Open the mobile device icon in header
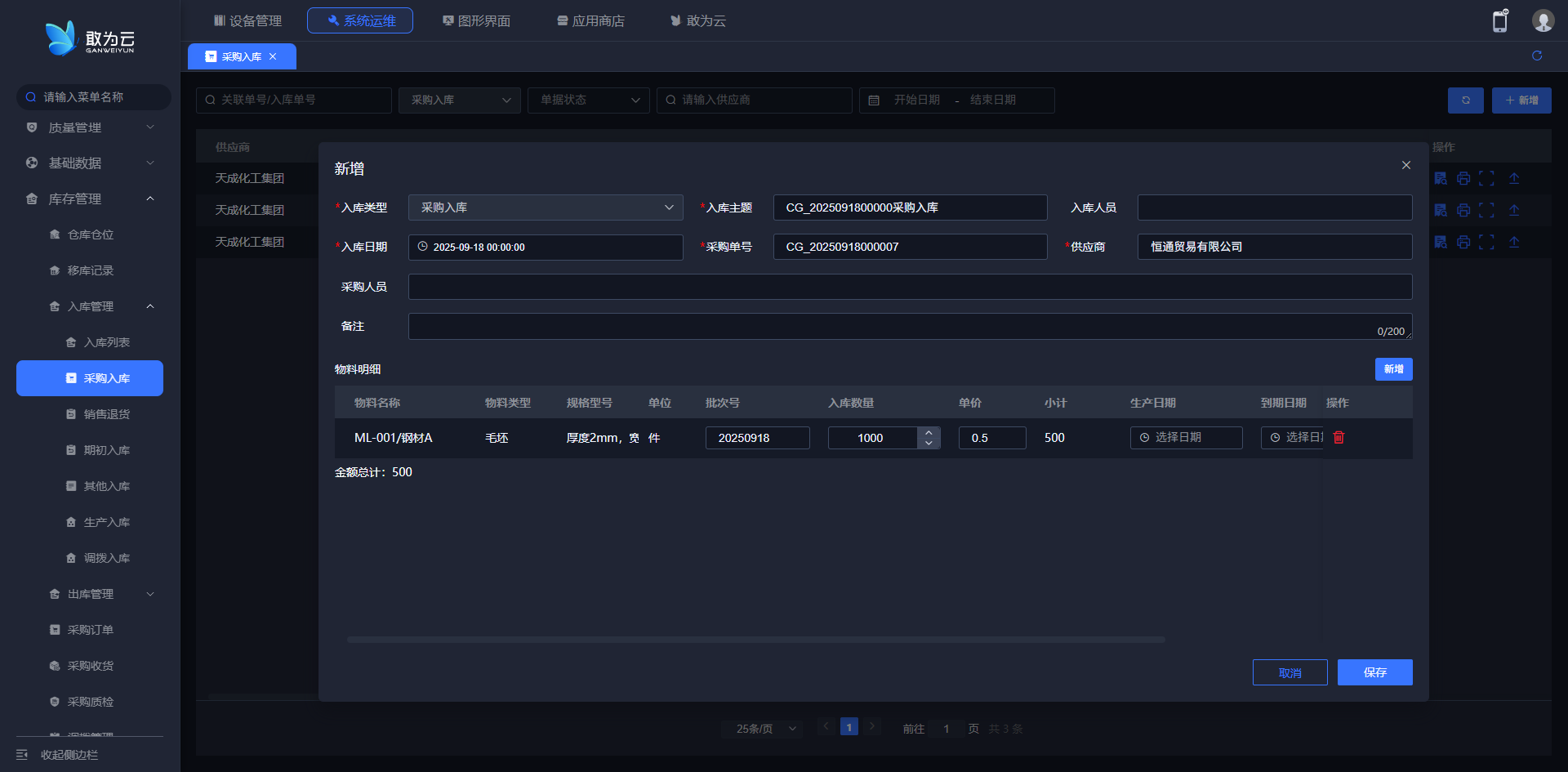The image size is (1568, 772). 1500,21
